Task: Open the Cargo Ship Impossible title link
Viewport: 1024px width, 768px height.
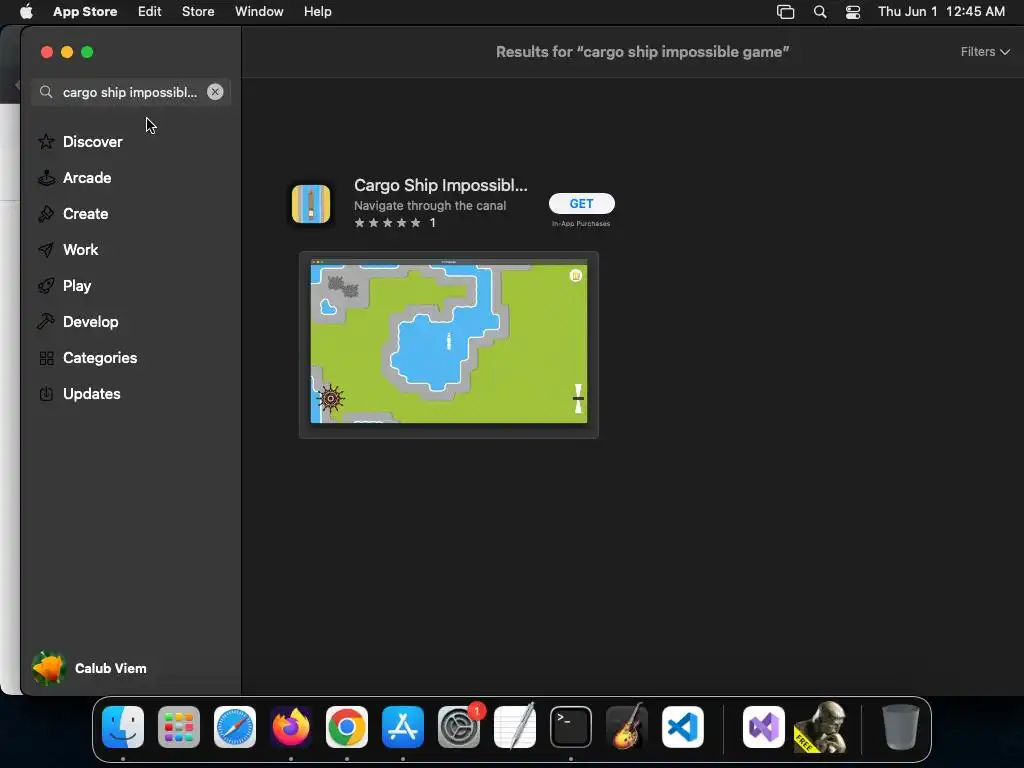Action: pyautogui.click(x=440, y=185)
